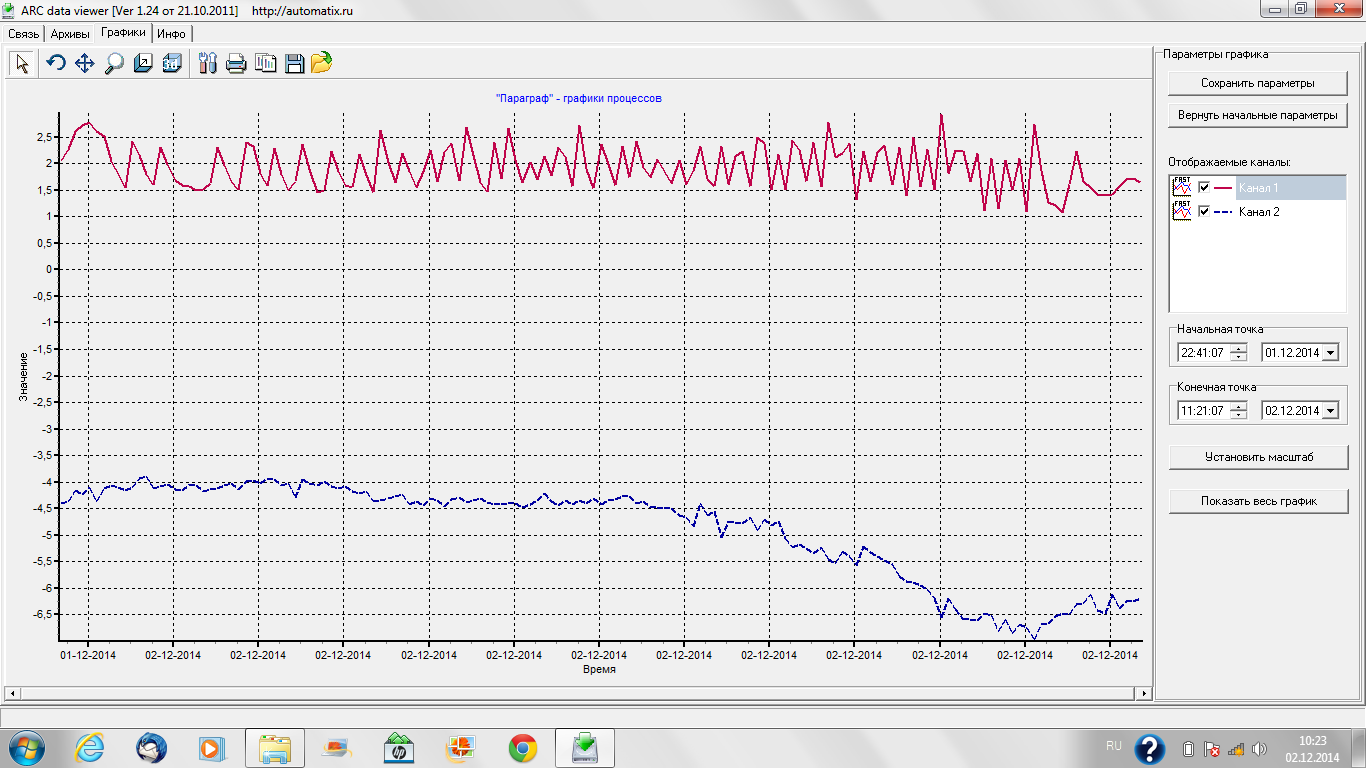Screen dimensions: 1366x768
Task: Click the rotate/undo arrow icon
Action: 56,63
